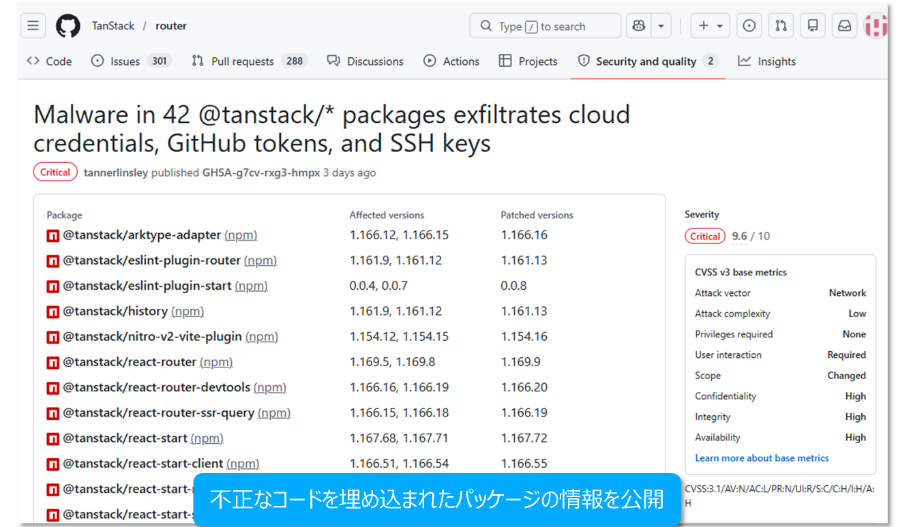Viewport: 913px width, 527px height.
Task: Open npm link for eslint-plugin-start
Action: [x=251, y=286]
